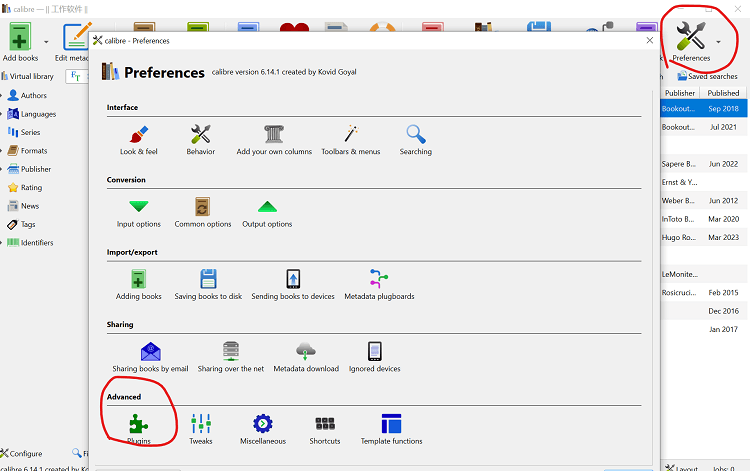Viewport: 750px width, 471px height.
Task: Open conversion Input options
Action: pyautogui.click(x=139, y=213)
